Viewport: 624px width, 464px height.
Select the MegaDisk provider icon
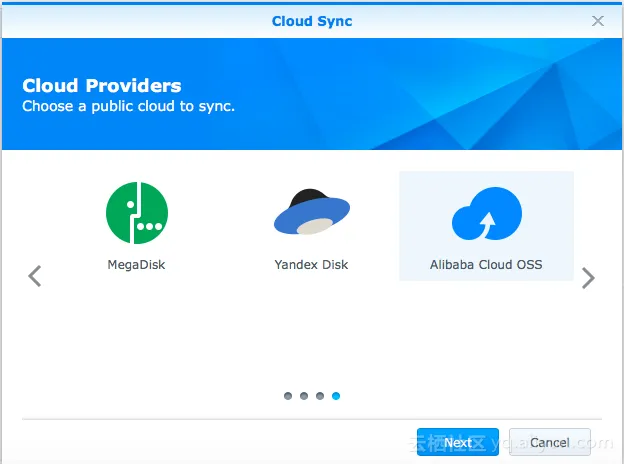pyautogui.click(x=137, y=213)
